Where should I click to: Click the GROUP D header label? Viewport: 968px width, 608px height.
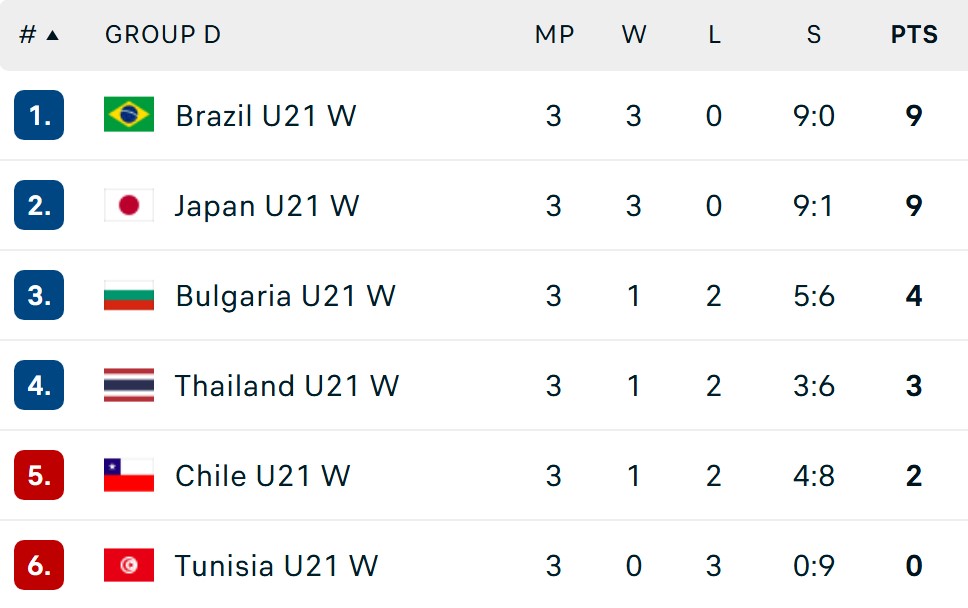(x=163, y=35)
